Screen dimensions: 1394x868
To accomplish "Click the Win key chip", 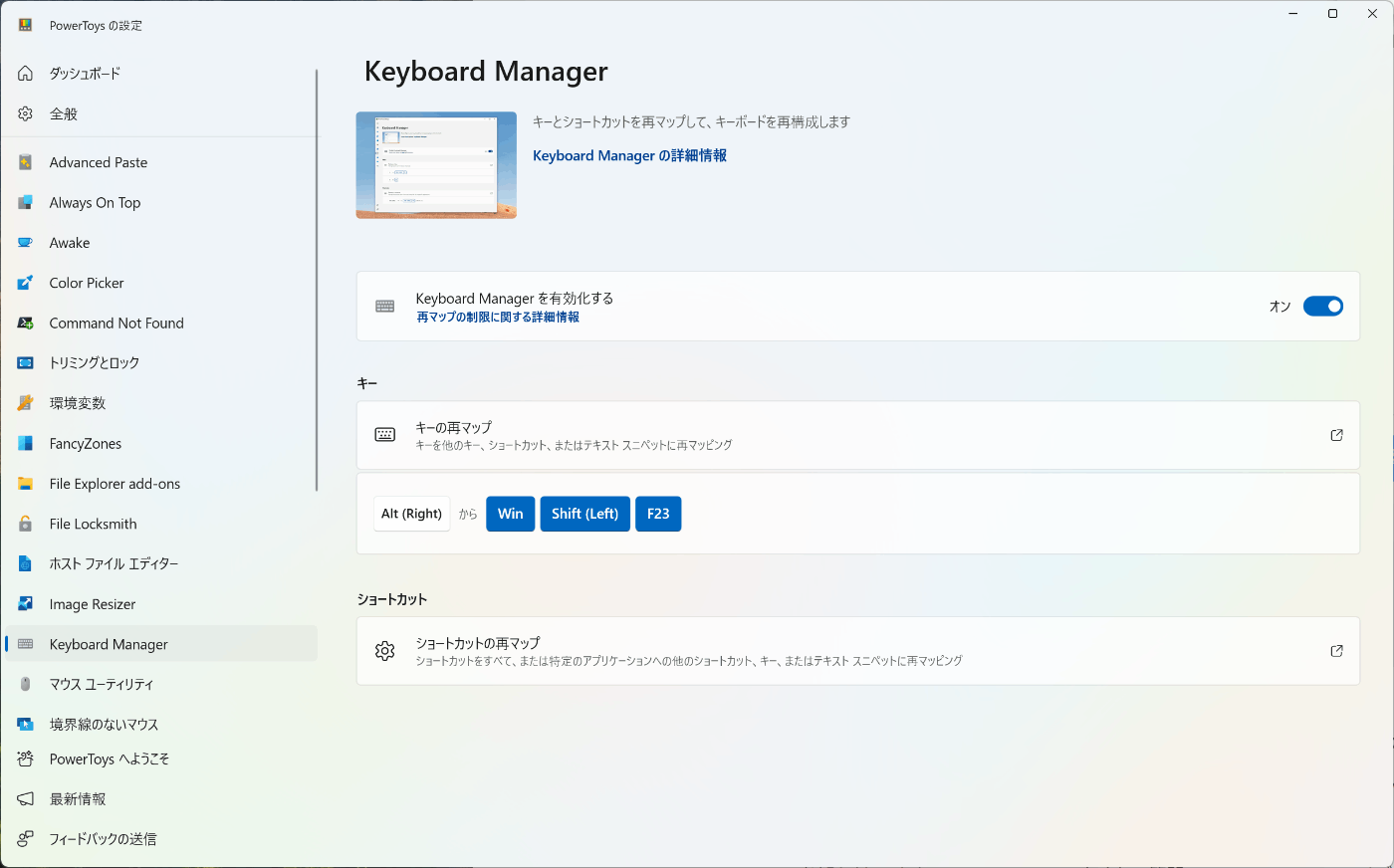I will coord(511,514).
